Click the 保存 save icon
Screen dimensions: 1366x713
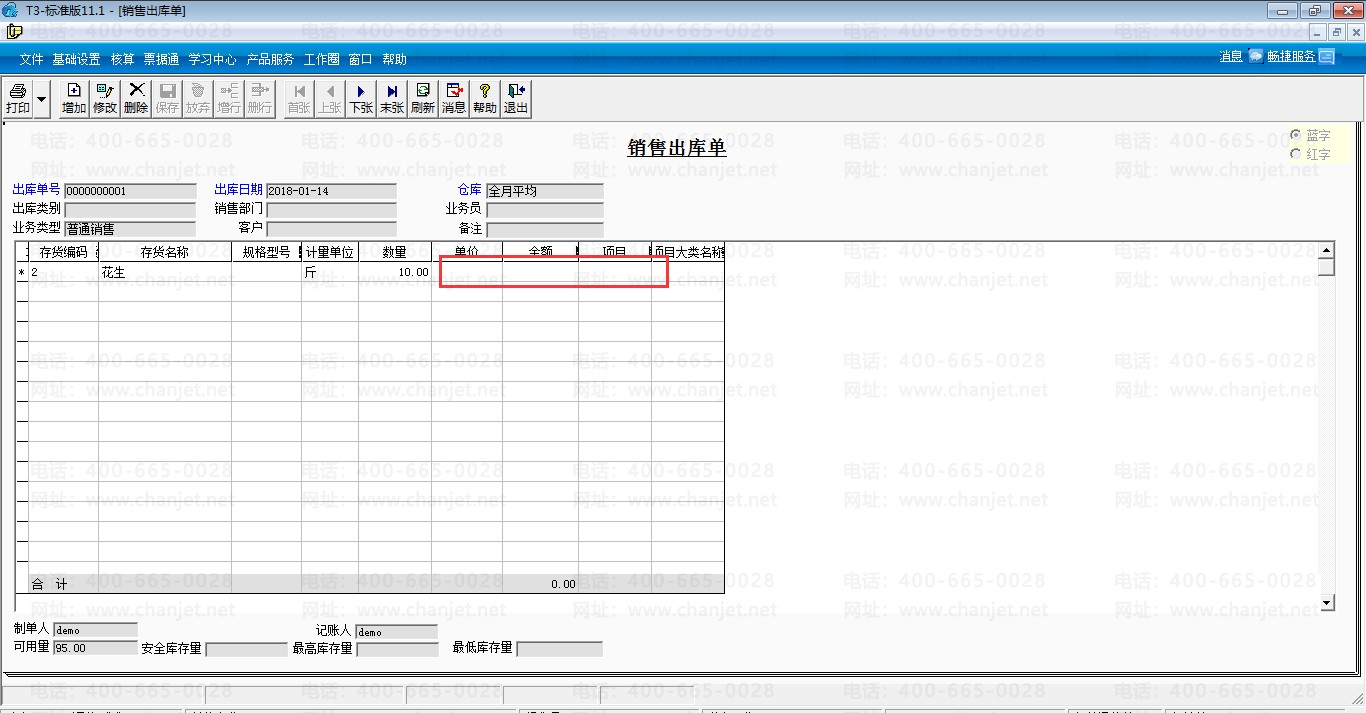click(x=167, y=98)
